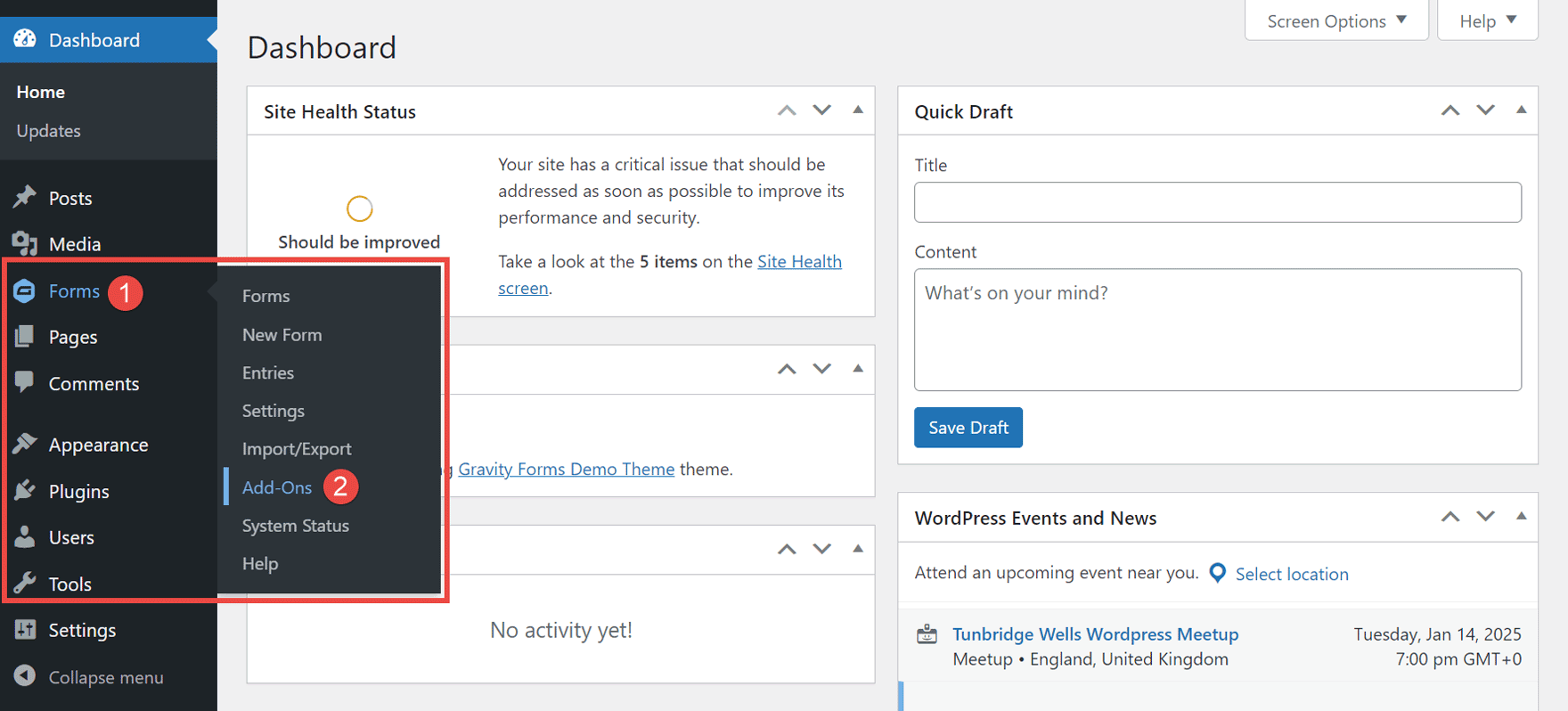Click the Quick Draft Title field

point(1218,202)
